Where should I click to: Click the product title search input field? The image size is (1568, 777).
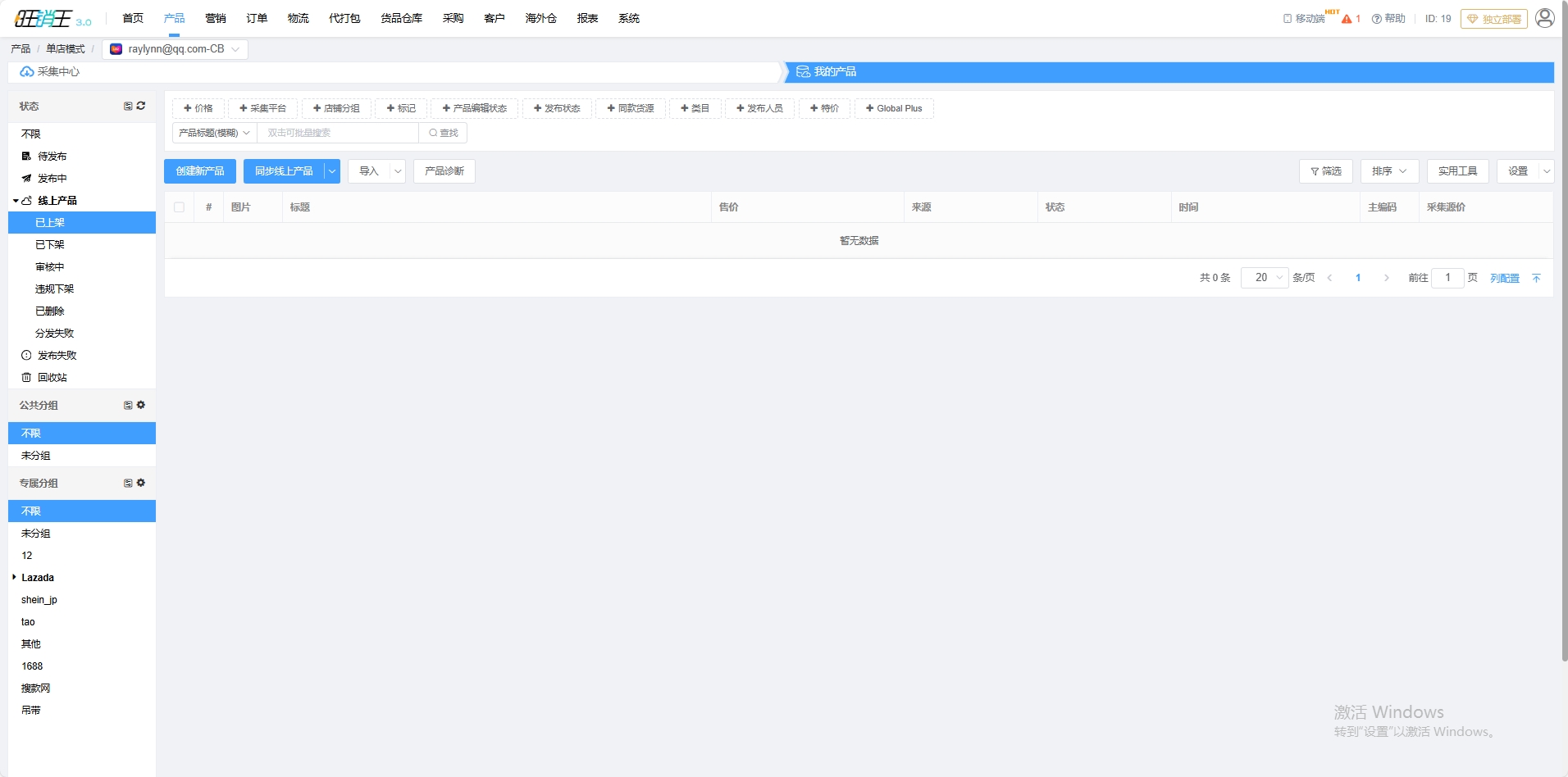coord(338,133)
